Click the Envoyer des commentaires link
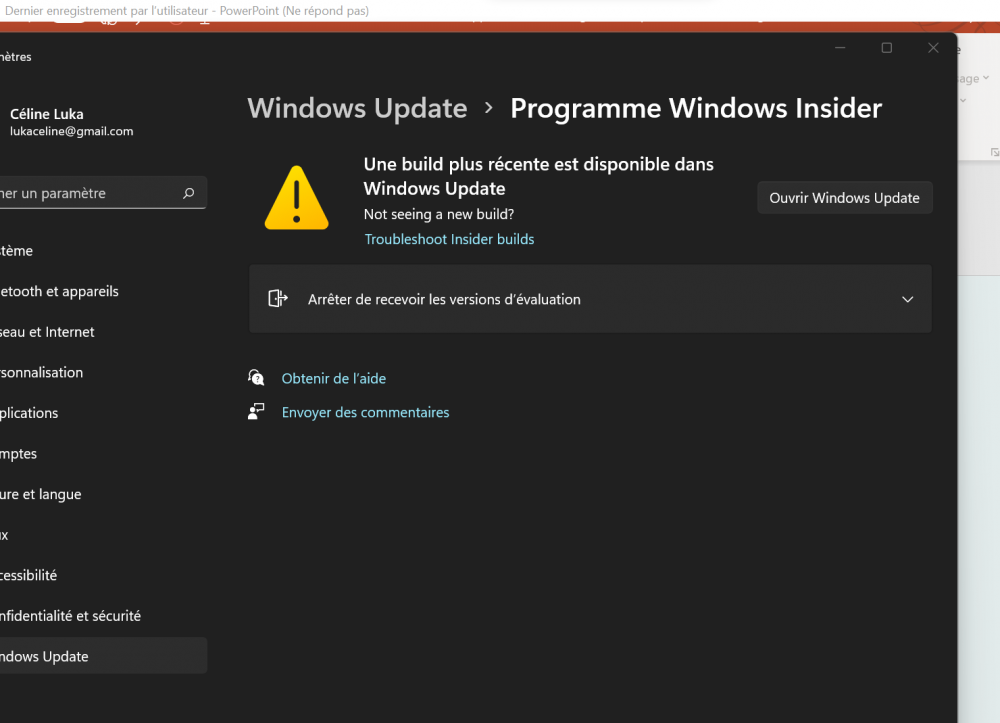Image resolution: width=1000 pixels, height=723 pixels. (x=365, y=412)
